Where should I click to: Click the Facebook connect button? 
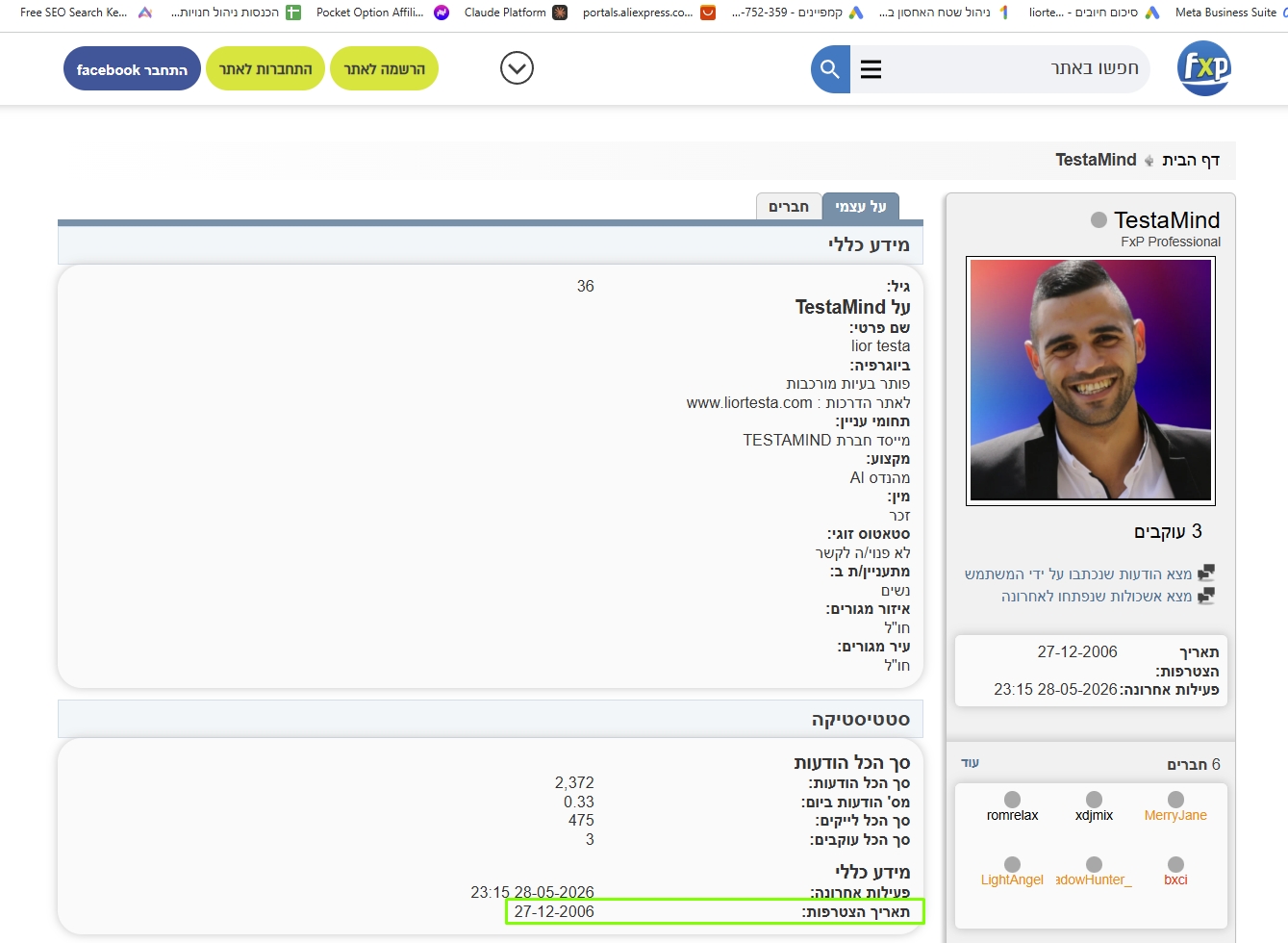pos(132,69)
